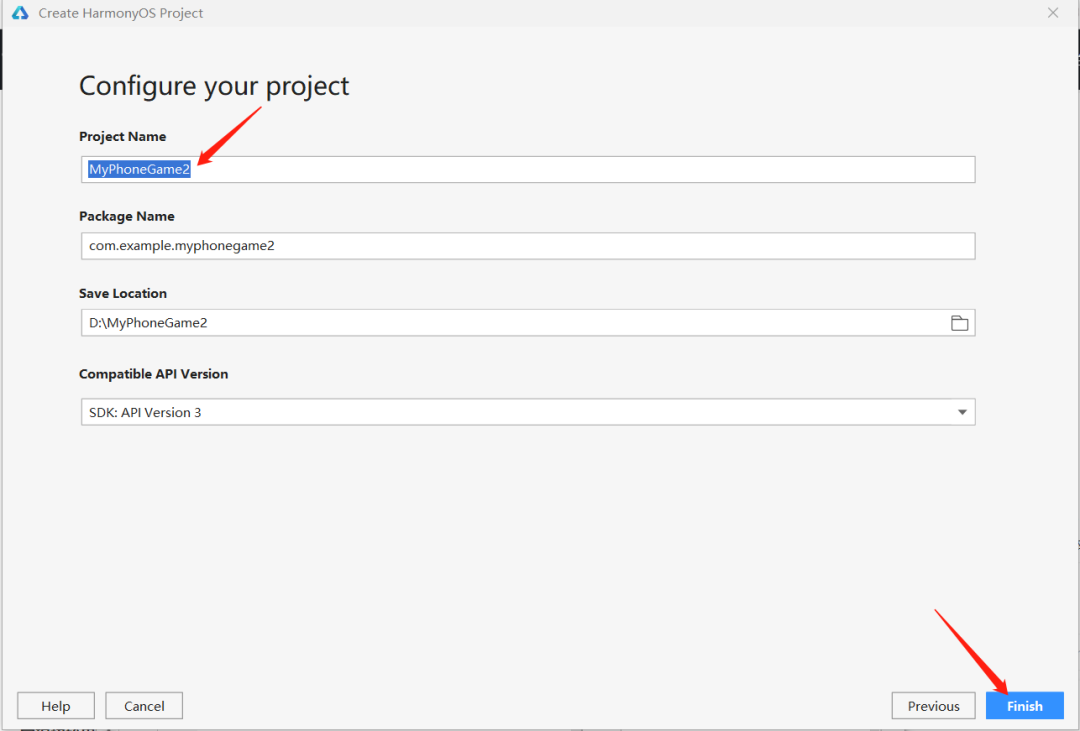This screenshot has height=731, width=1080.
Task: Click the Package Name label
Action: [126, 216]
